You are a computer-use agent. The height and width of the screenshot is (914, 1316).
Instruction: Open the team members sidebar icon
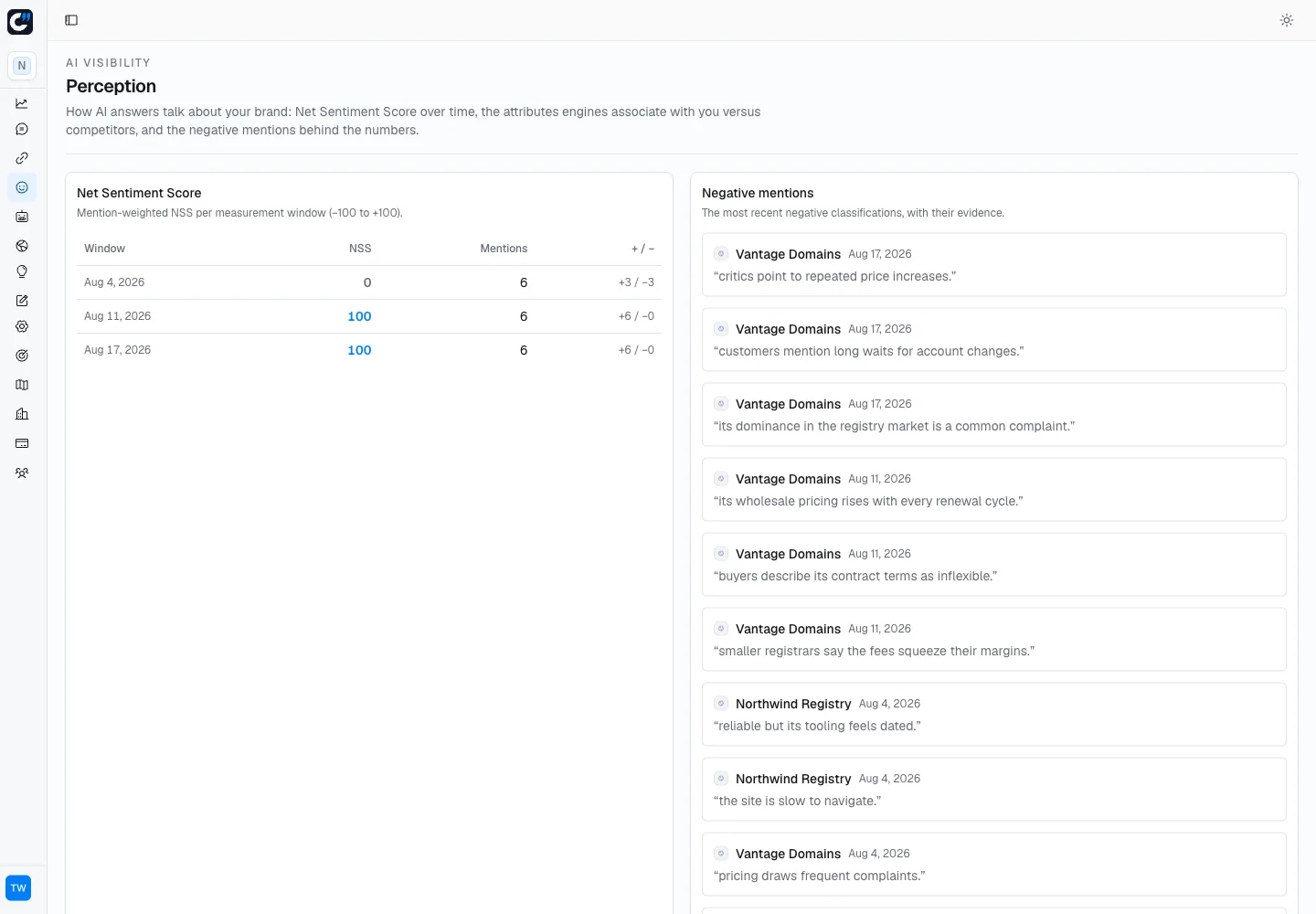(22, 473)
